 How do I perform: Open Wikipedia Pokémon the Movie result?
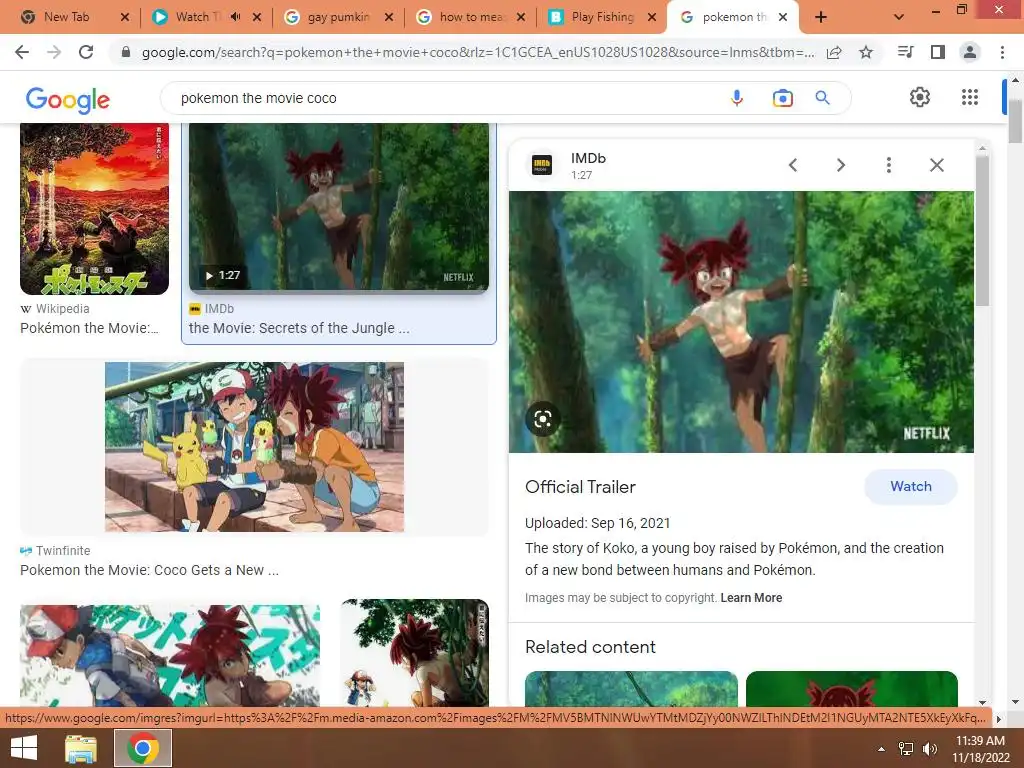coord(89,328)
